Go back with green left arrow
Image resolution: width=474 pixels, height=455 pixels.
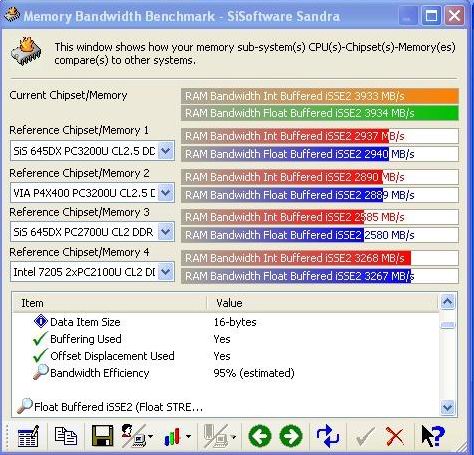point(260,436)
